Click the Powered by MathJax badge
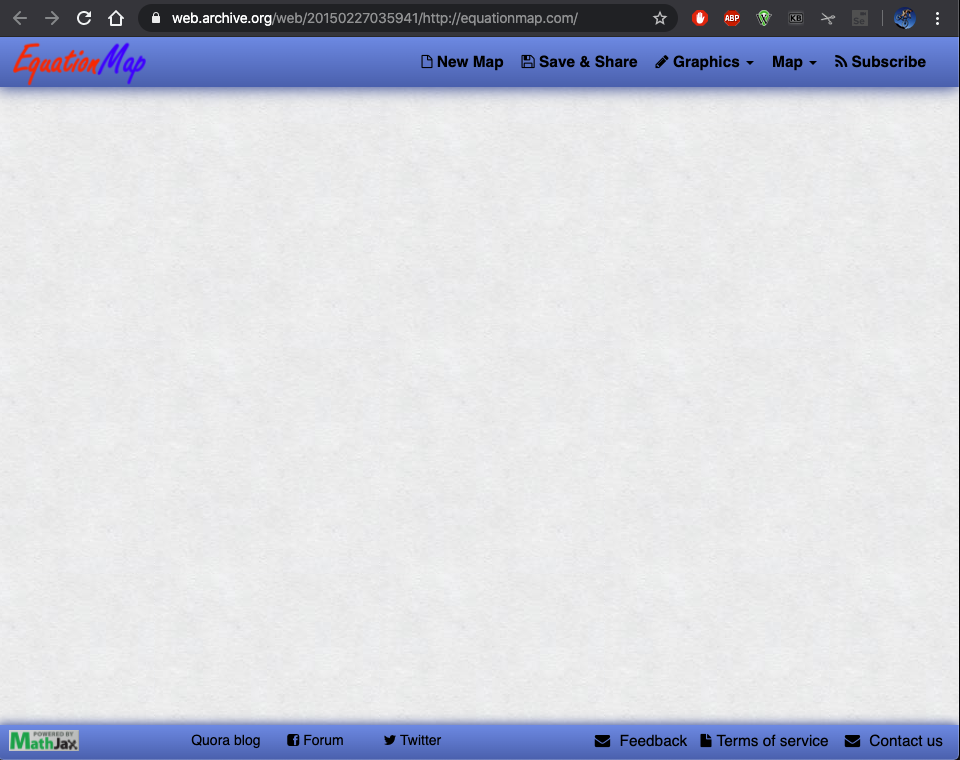Image resolution: width=960 pixels, height=760 pixels. pyautogui.click(x=44, y=741)
